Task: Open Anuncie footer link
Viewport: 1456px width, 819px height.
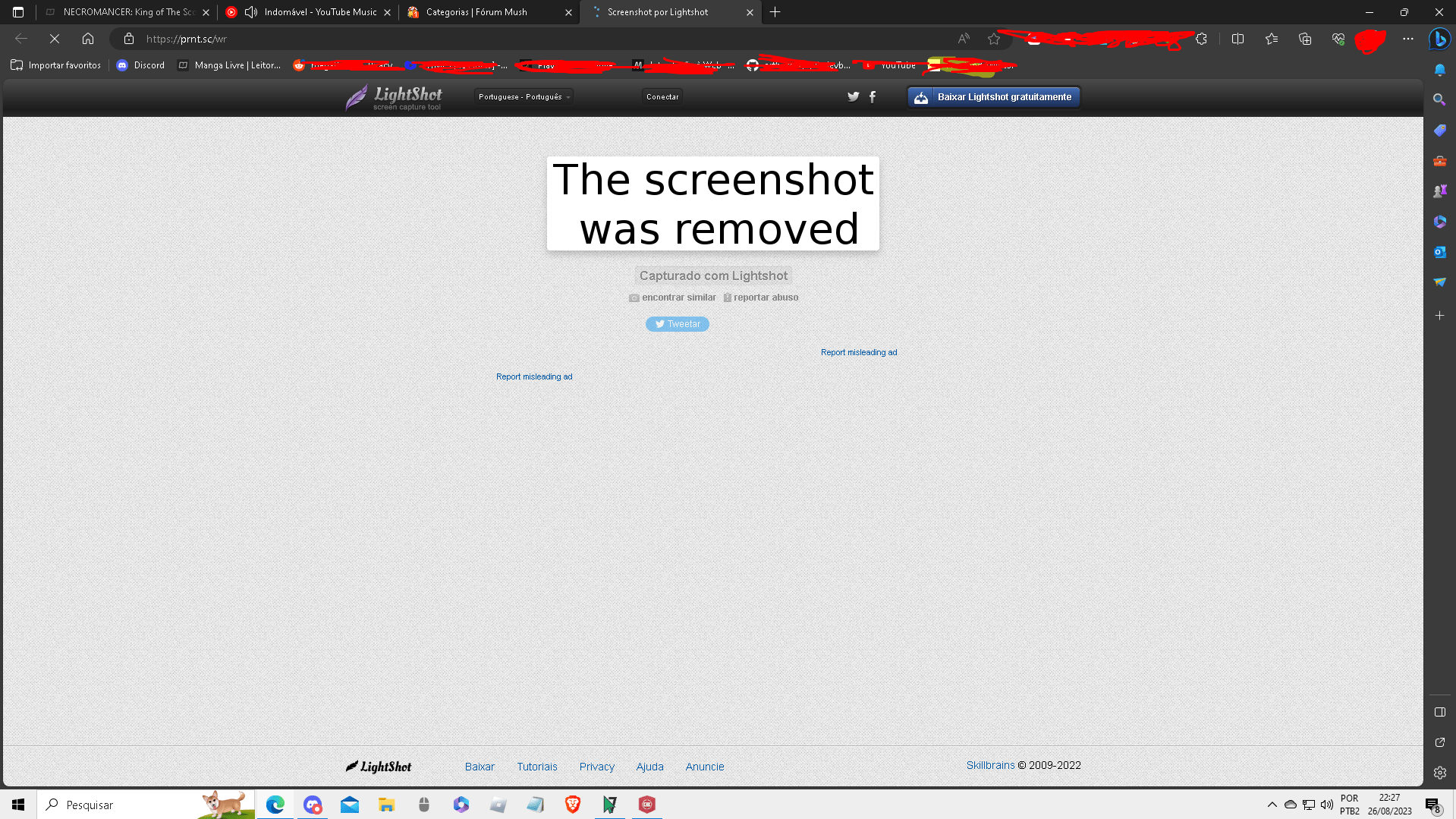Action: click(x=705, y=767)
